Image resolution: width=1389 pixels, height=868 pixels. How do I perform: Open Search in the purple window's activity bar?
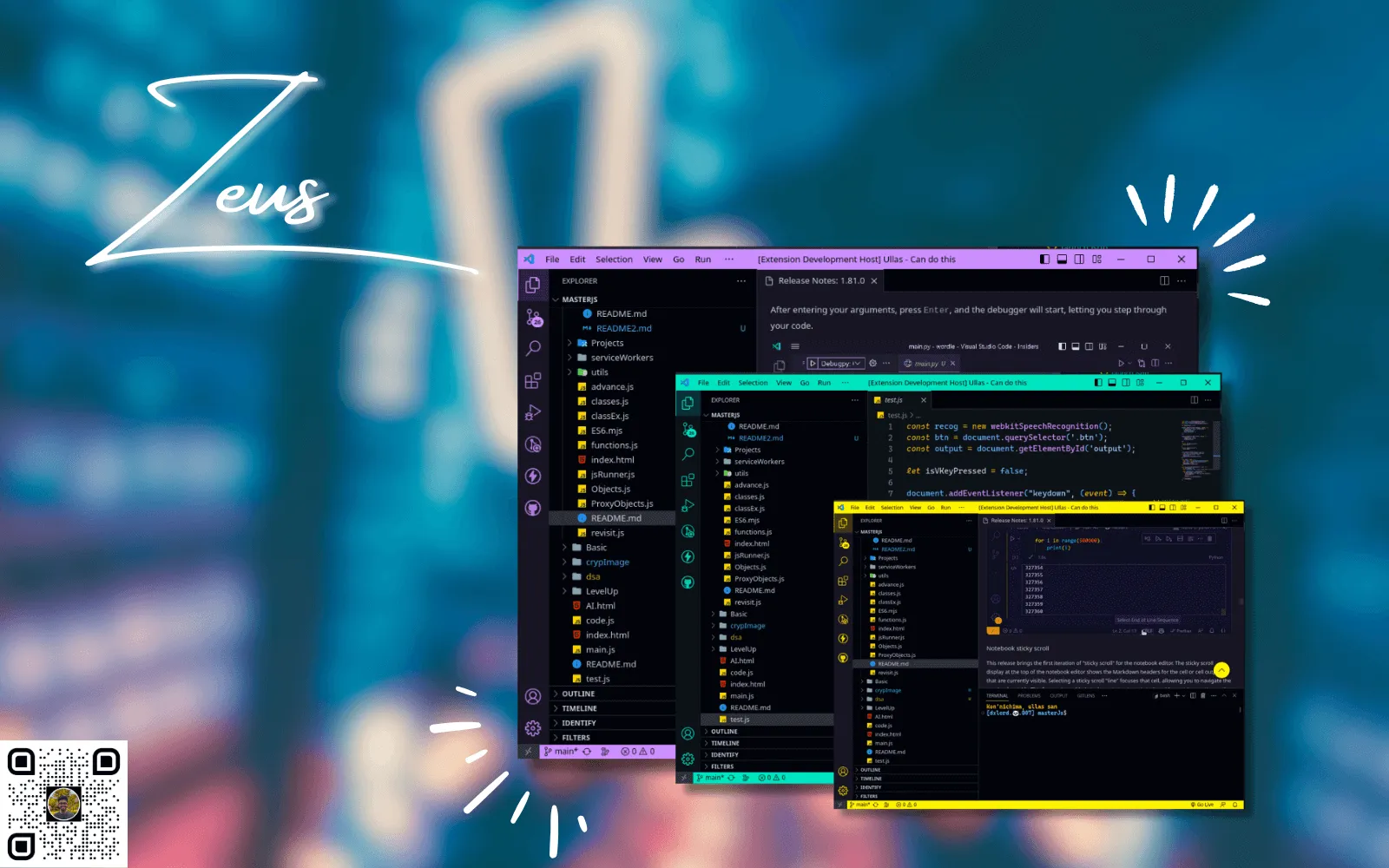tap(533, 349)
